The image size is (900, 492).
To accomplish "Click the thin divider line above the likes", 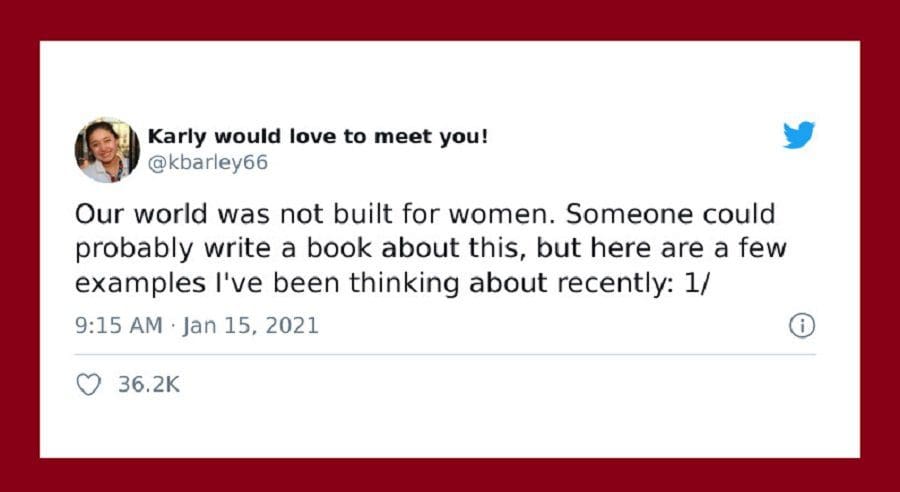I will 445,355.
